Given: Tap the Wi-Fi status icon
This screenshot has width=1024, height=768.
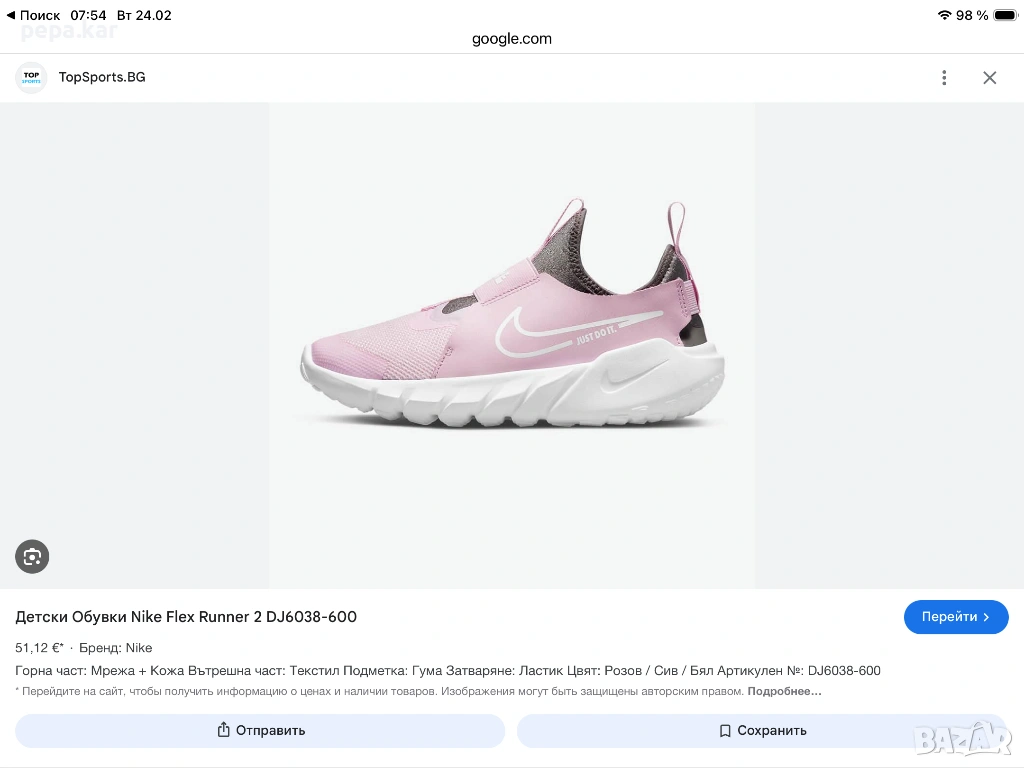Looking at the screenshot, I should 944,15.
